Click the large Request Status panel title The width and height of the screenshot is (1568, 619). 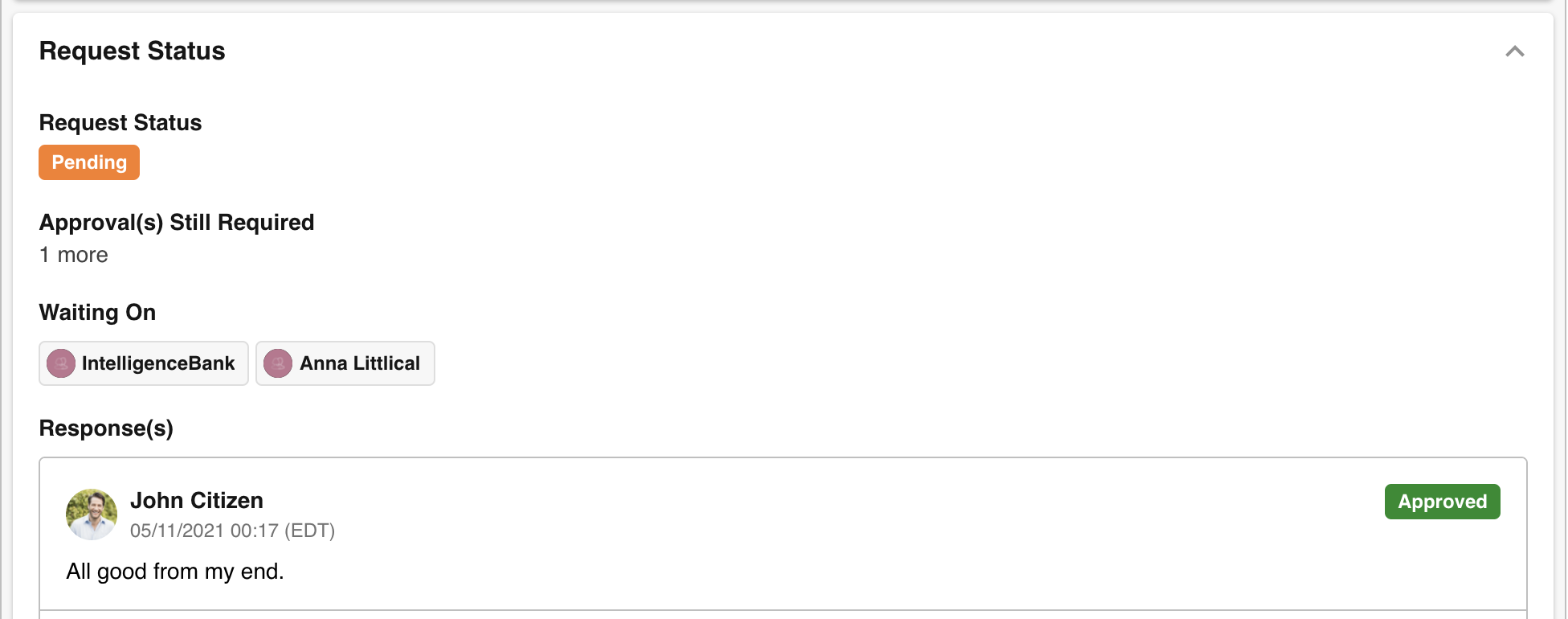tap(133, 51)
